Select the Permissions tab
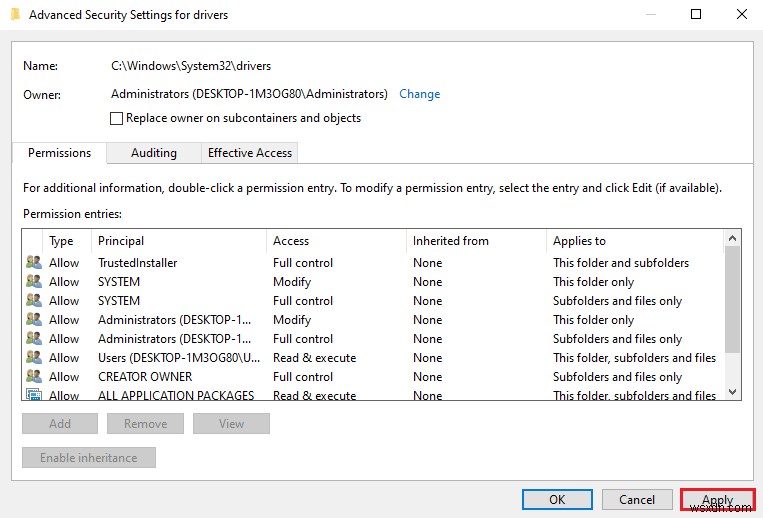 (59, 153)
